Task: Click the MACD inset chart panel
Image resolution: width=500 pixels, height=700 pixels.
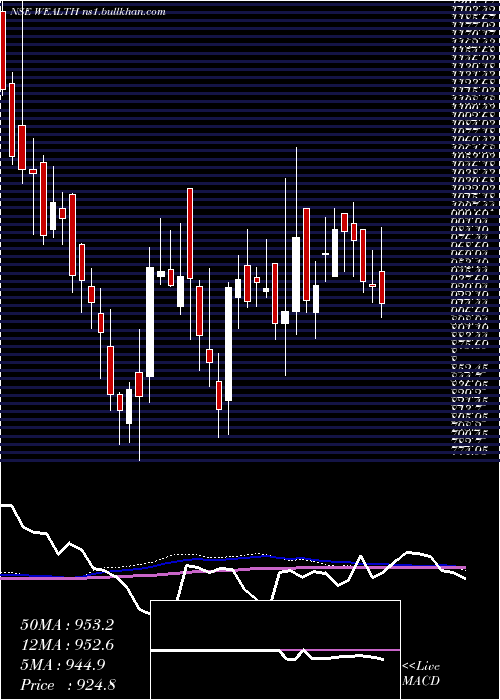Action: coord(276,650)
